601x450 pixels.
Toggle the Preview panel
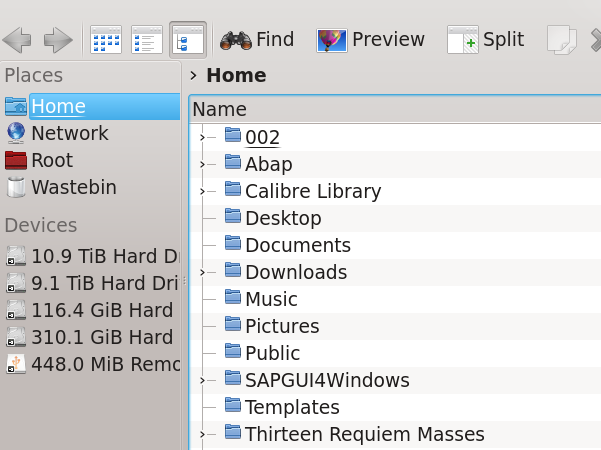[371, 40]
